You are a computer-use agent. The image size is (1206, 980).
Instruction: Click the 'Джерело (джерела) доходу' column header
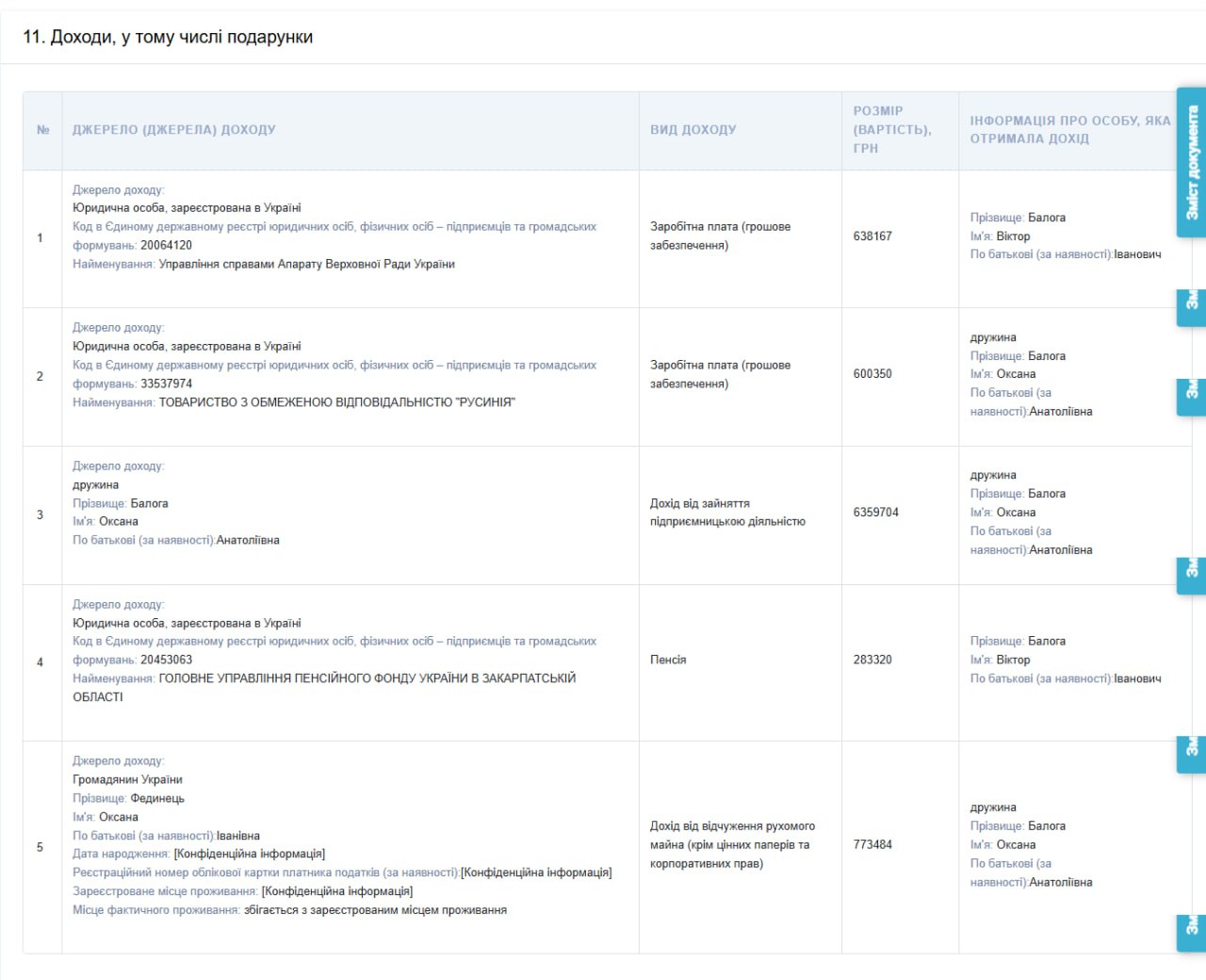(174, 130)
